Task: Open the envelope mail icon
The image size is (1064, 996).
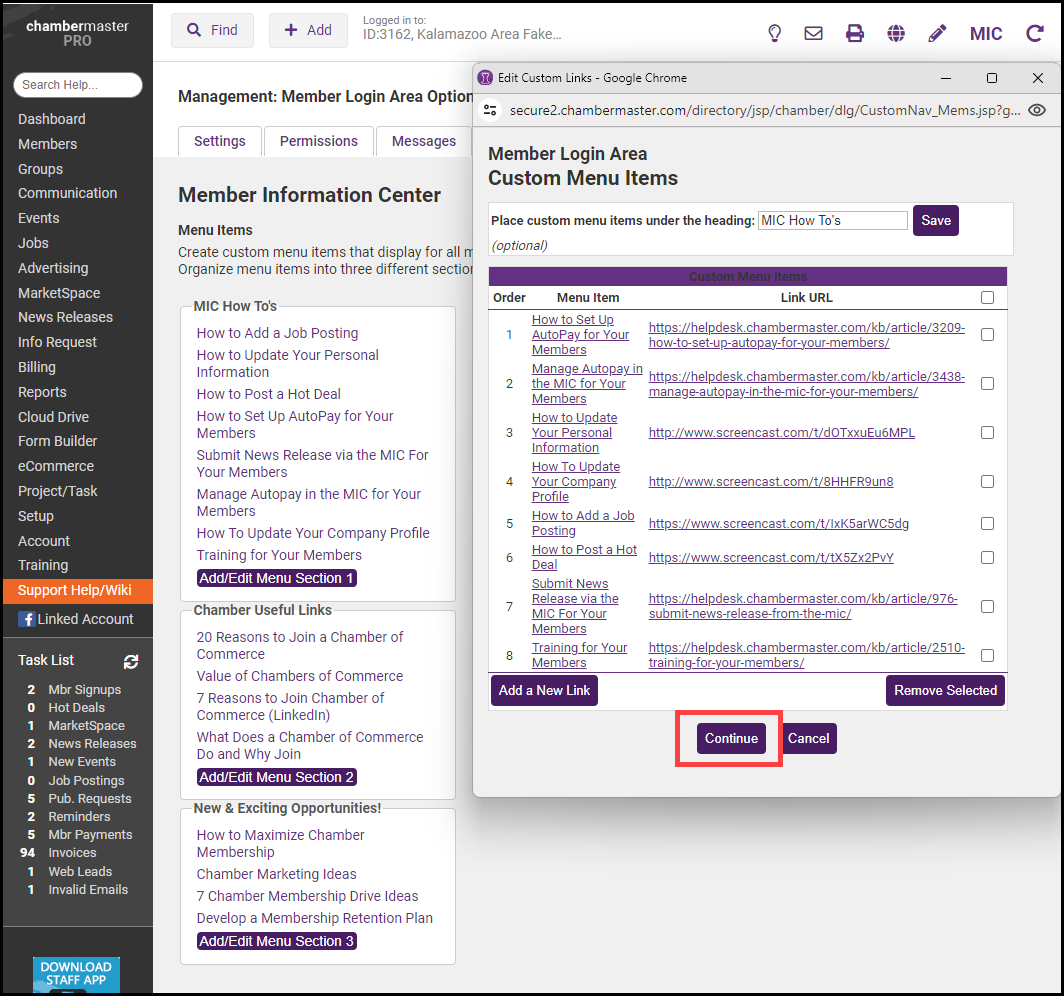Action: click(814, 33)
